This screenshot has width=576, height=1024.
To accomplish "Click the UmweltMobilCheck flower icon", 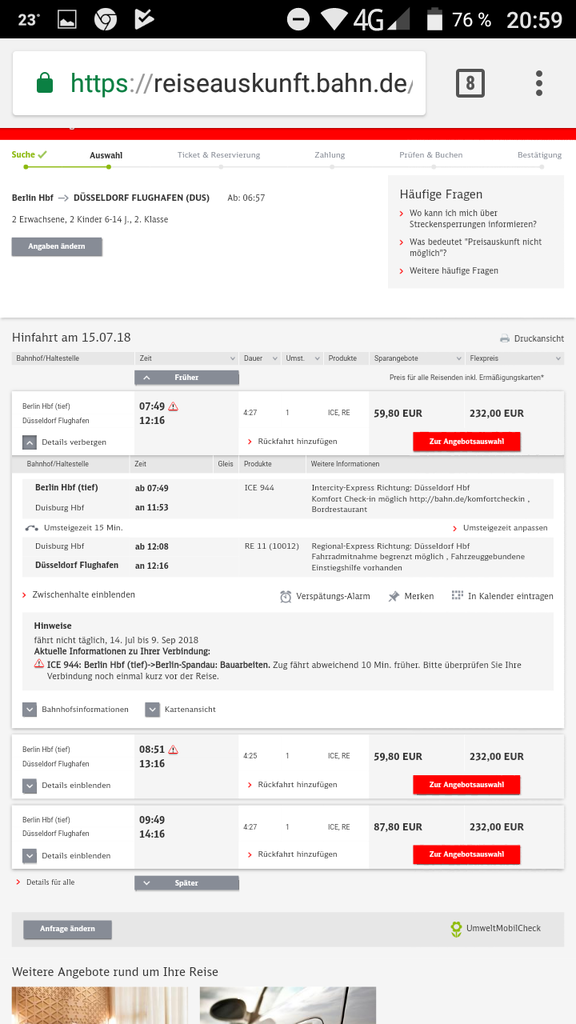I will 456,929.
